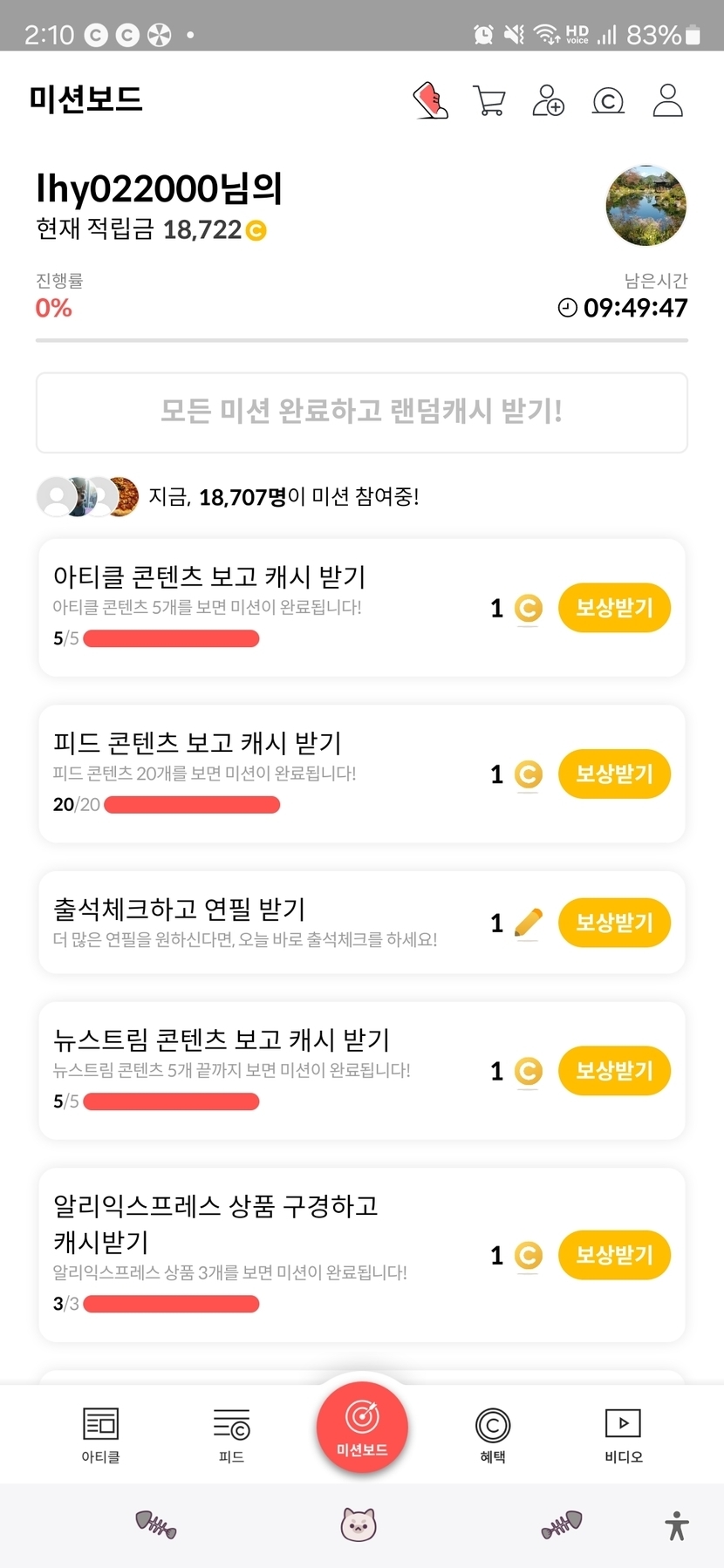This screenshot has height=1568, width=724.
Task: Tap the red sneaker step-counter icon
Action: [430, 101]
